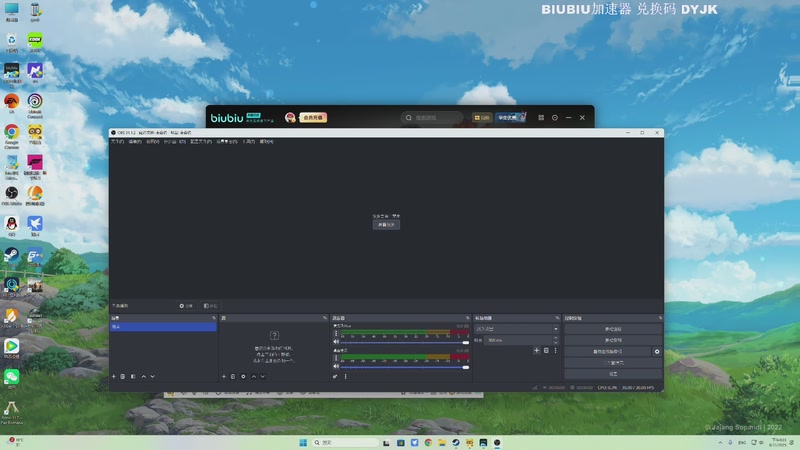This screenshot has height=450, width=800.
Task: Open the WeChat desktop shortcut
Action: [x=11, y=379]
